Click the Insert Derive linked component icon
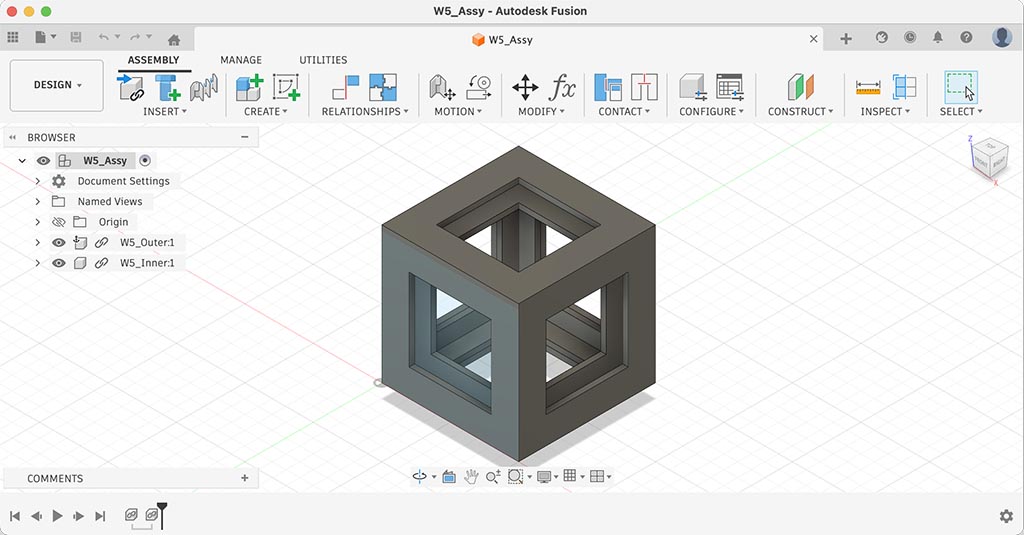Viewport: 1024px width, 535px height. tap(131, 88)
